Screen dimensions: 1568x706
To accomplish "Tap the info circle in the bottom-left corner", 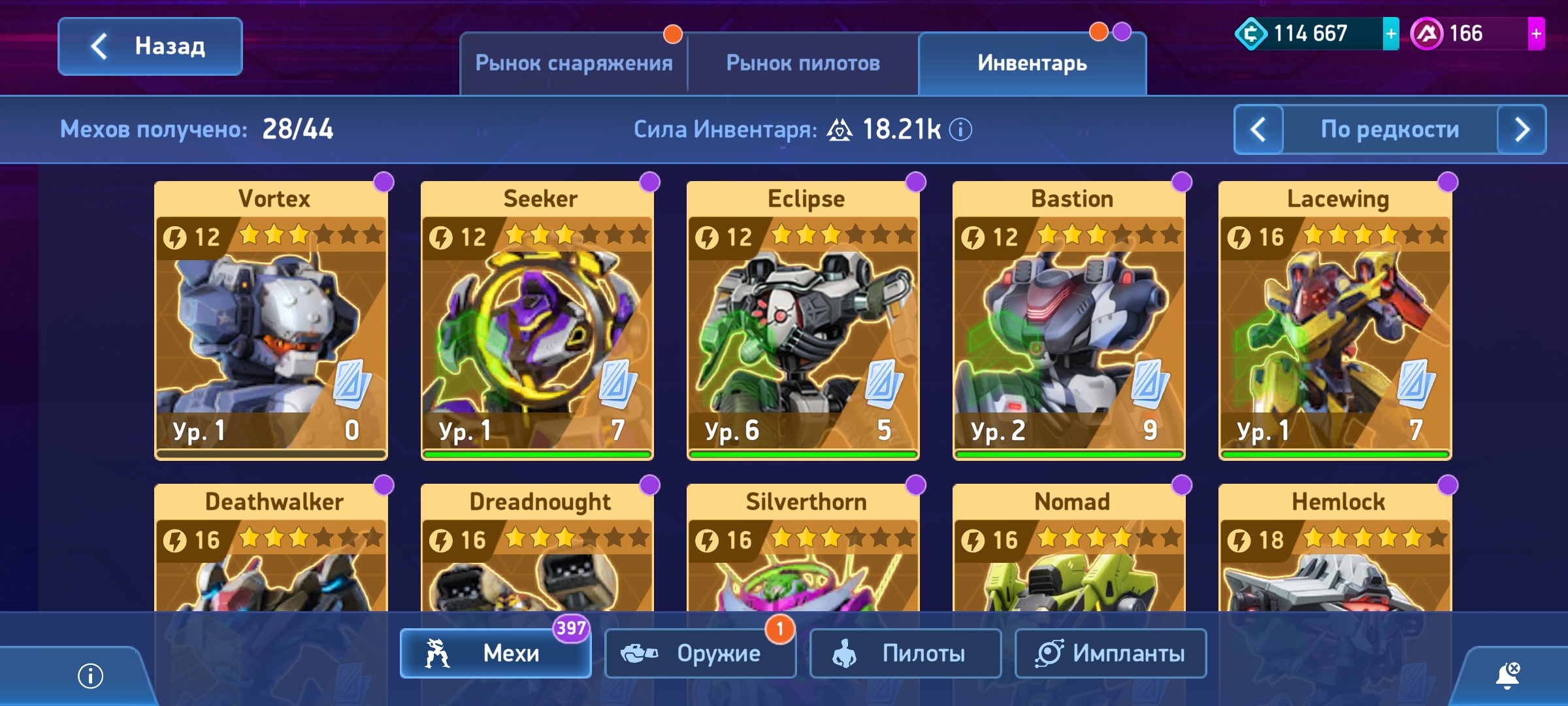I will pyautogui.click(x=90, y=675).
